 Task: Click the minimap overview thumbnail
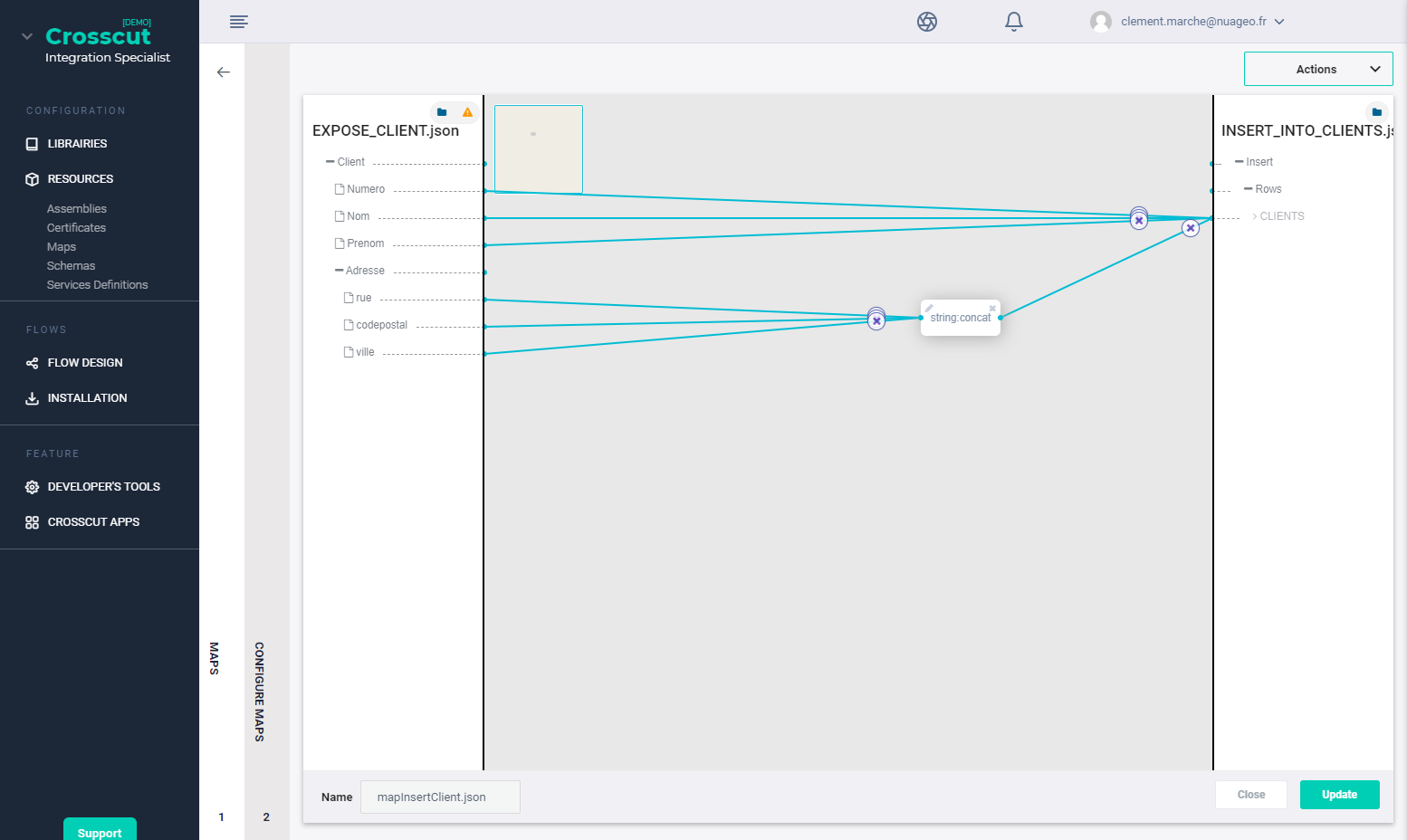tap(539, 149)
